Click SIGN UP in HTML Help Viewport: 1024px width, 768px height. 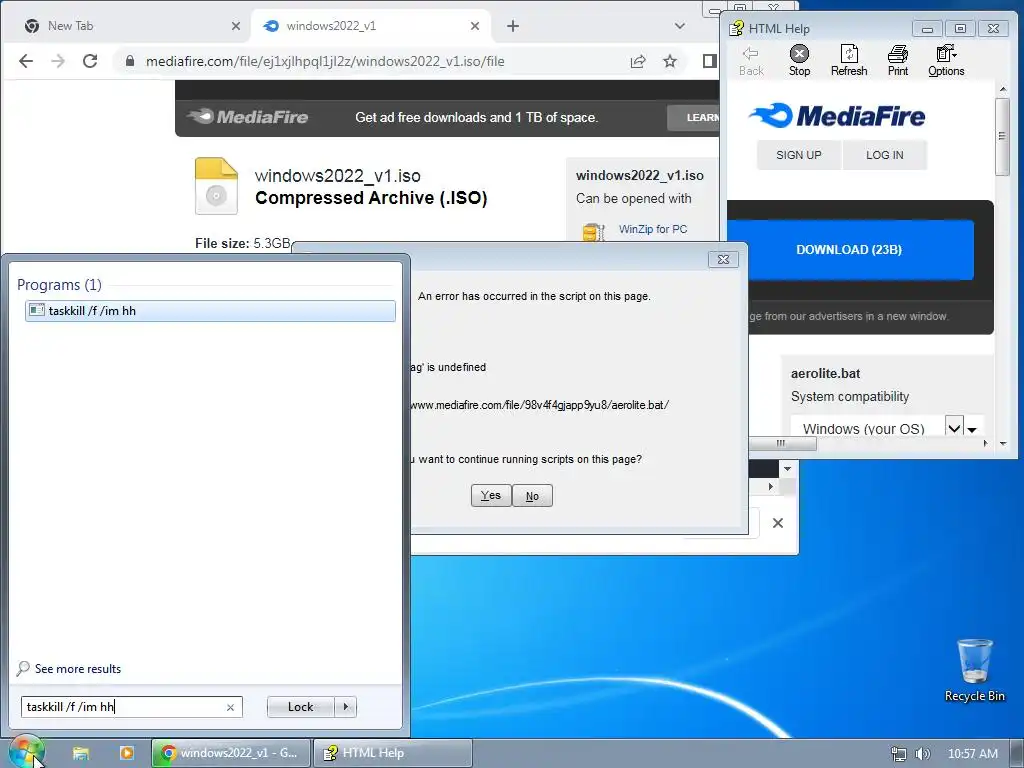[x=799, y=155]
